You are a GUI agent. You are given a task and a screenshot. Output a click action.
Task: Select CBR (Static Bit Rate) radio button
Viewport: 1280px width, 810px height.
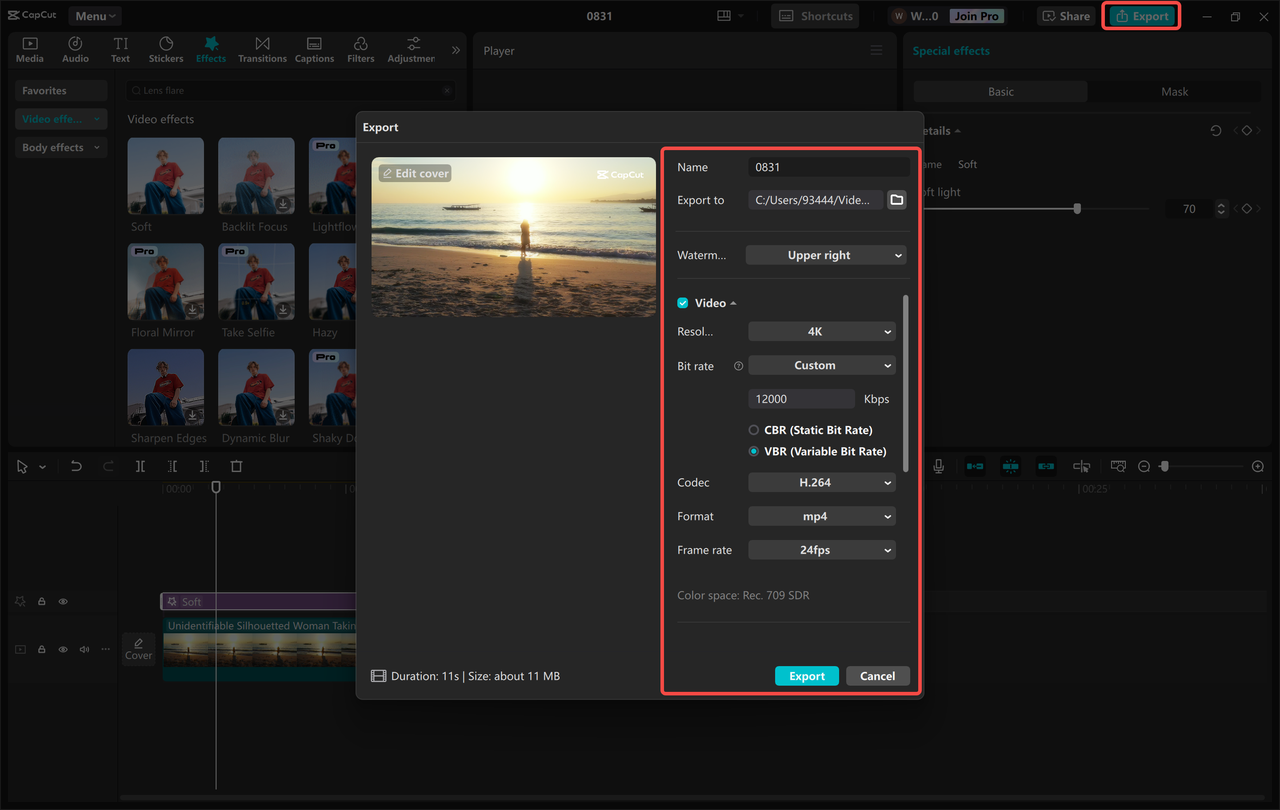752,429
